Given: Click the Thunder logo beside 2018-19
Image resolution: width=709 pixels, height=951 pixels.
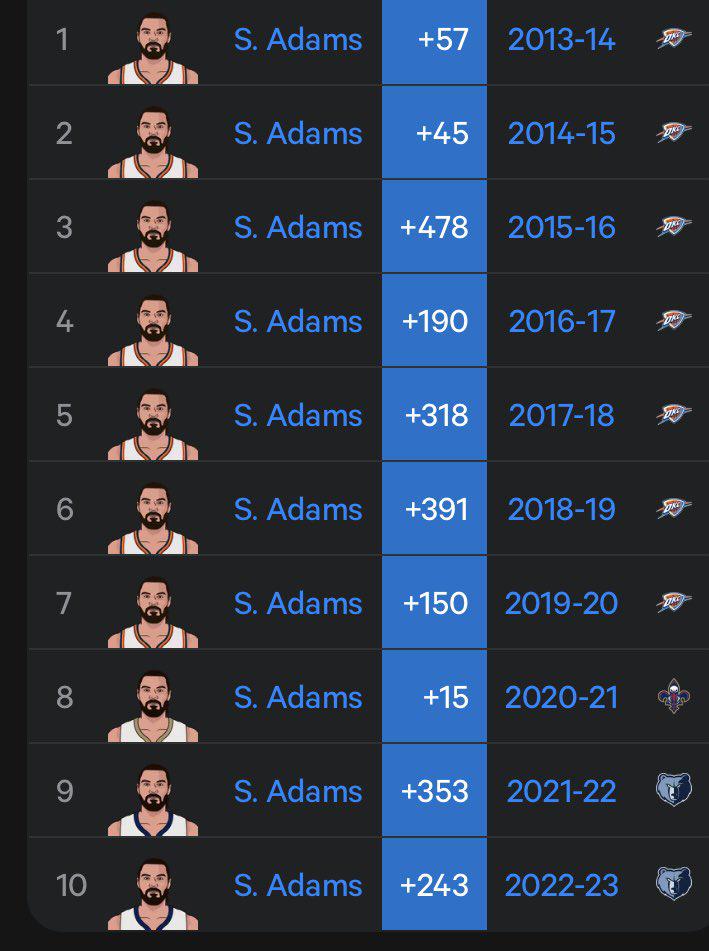Looking at the screenshot, I should pos(673,509).
